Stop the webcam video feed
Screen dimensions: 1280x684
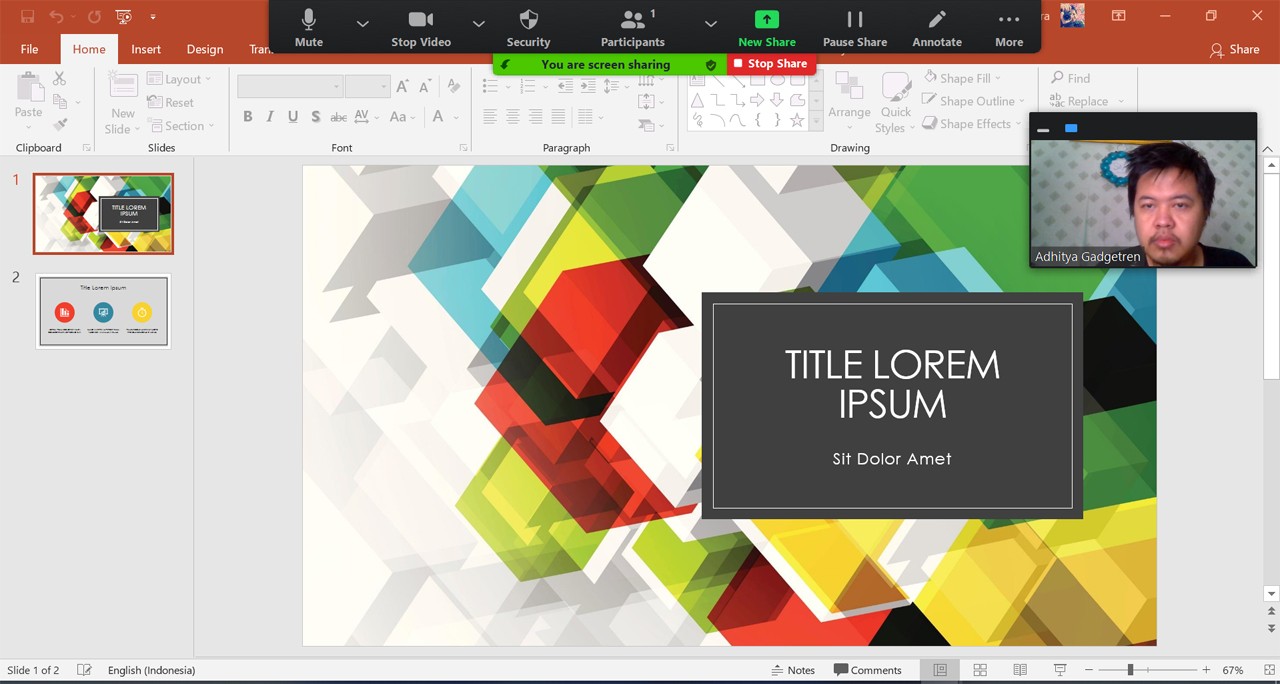coord(420,27)
